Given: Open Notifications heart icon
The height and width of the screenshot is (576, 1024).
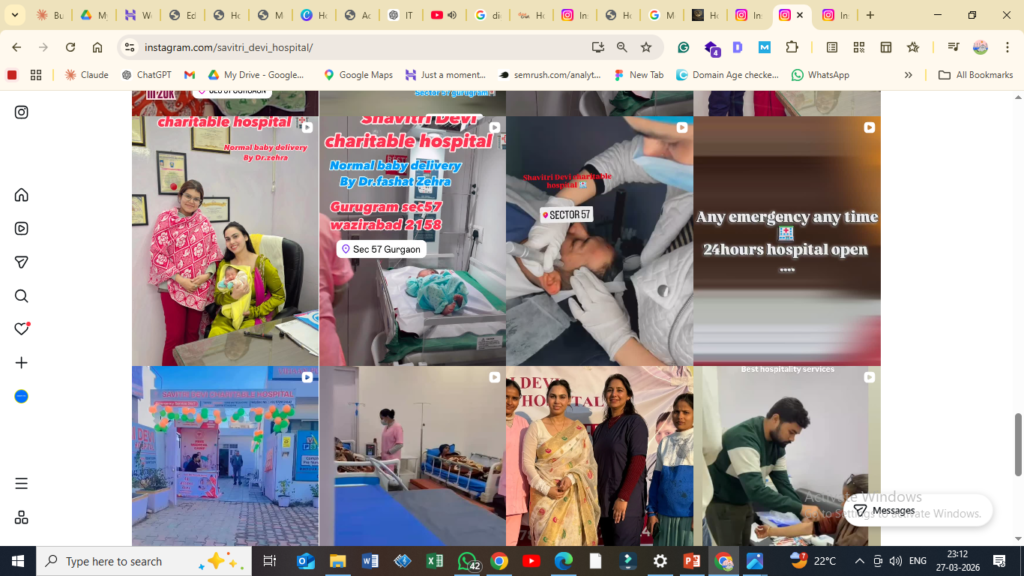Looking at the screenshot, I should [x=21, y=329].
